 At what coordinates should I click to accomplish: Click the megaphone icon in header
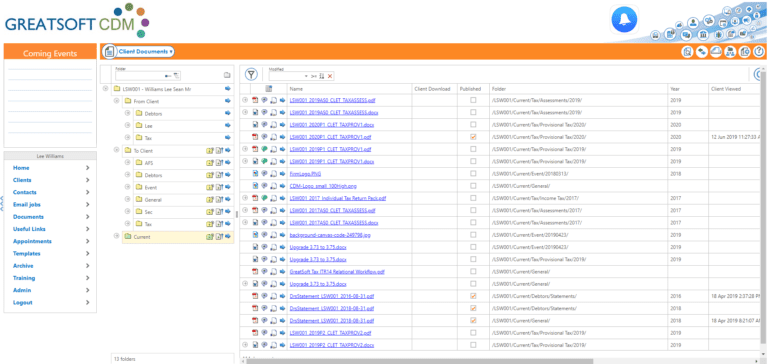pos(746,21)
